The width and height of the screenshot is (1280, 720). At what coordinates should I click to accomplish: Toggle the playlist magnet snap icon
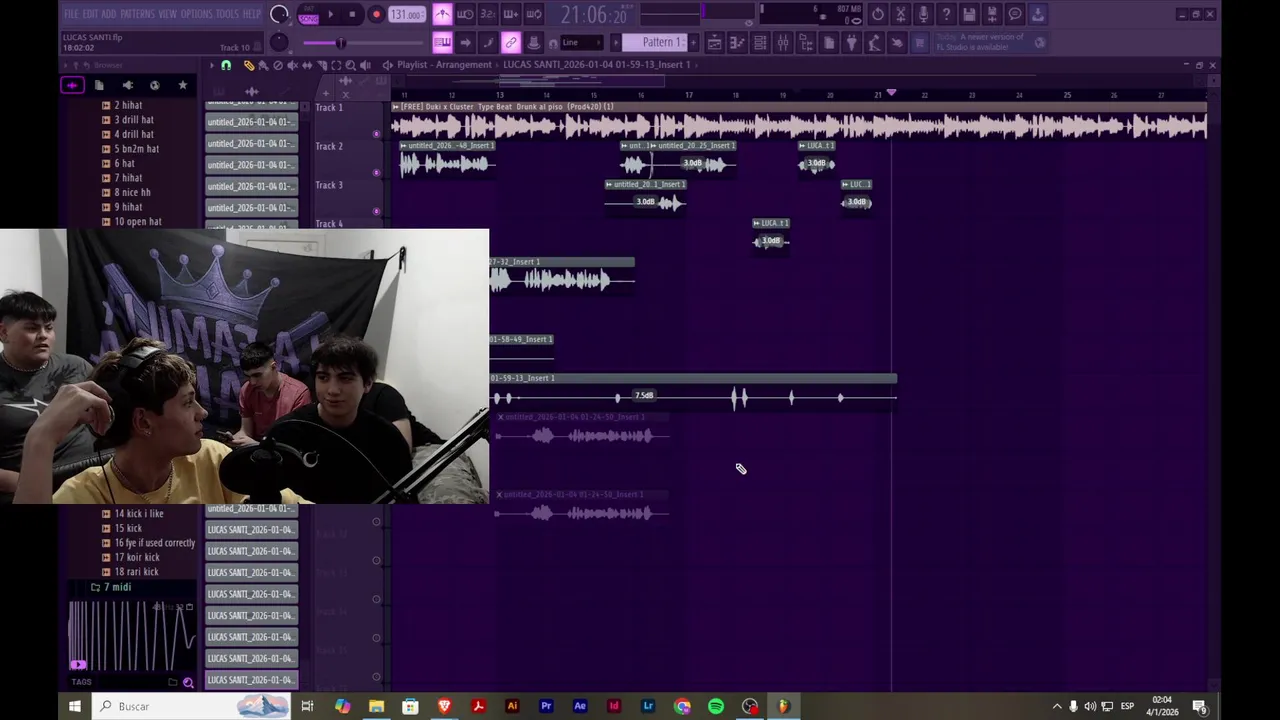(x=226, y=65)
